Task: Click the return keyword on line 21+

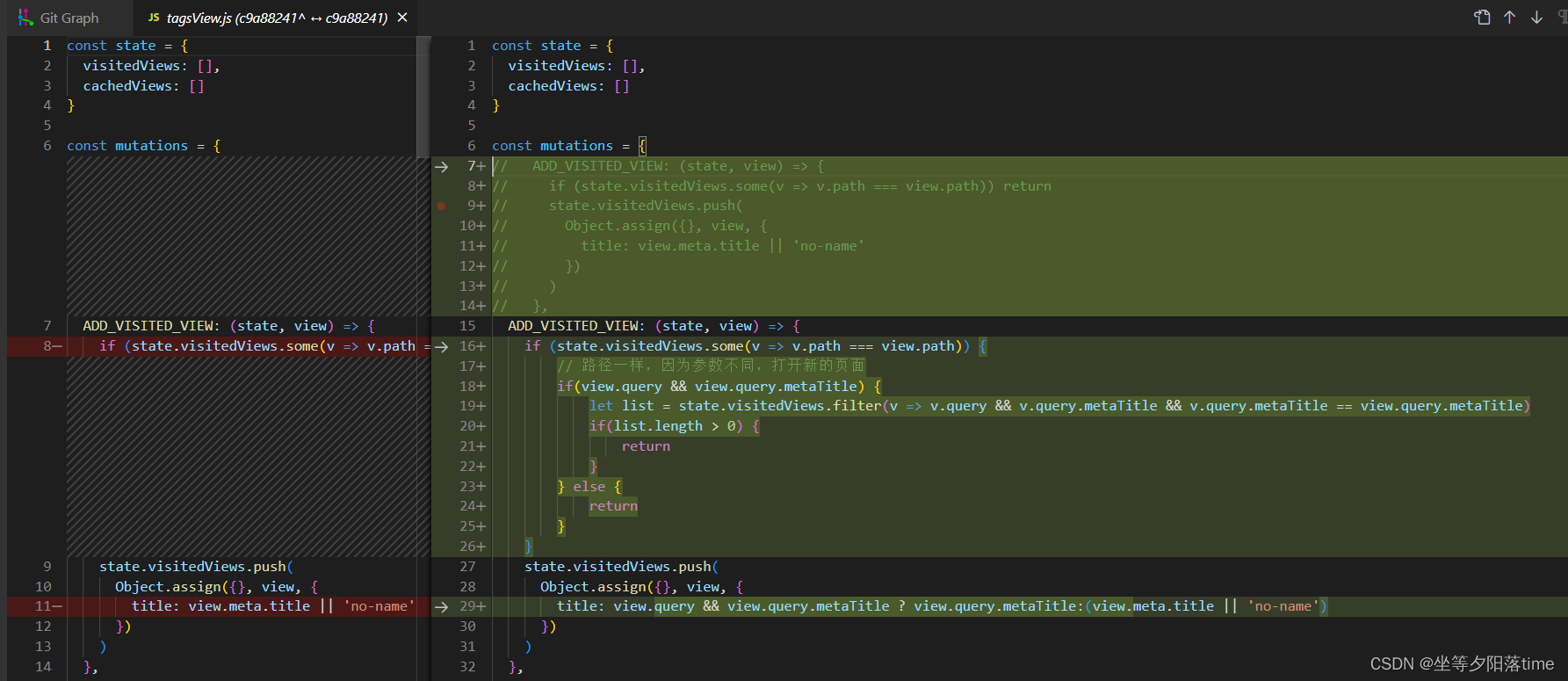Action: coord(646,446)
